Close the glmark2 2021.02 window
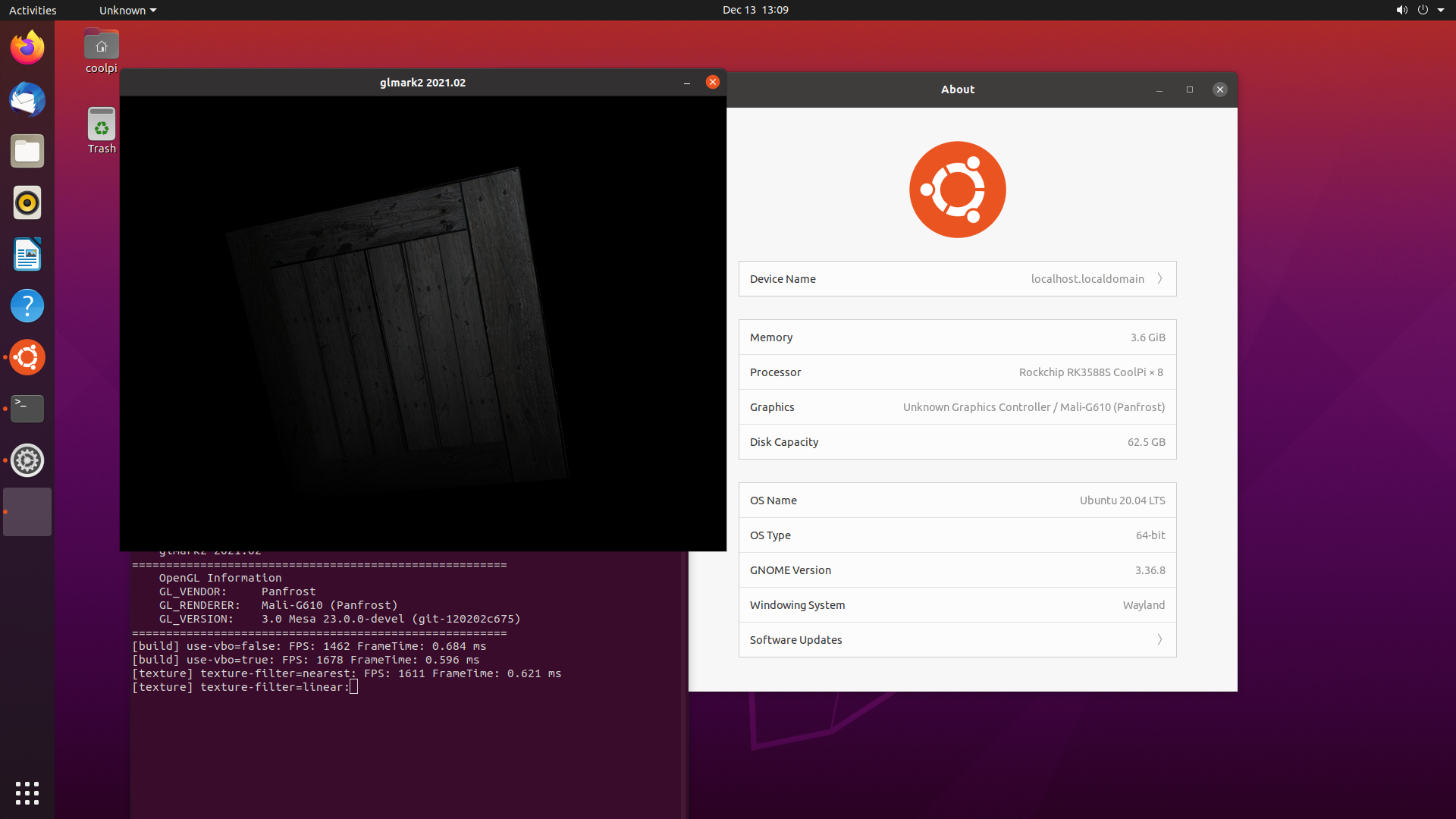 (x=713, y=82)
